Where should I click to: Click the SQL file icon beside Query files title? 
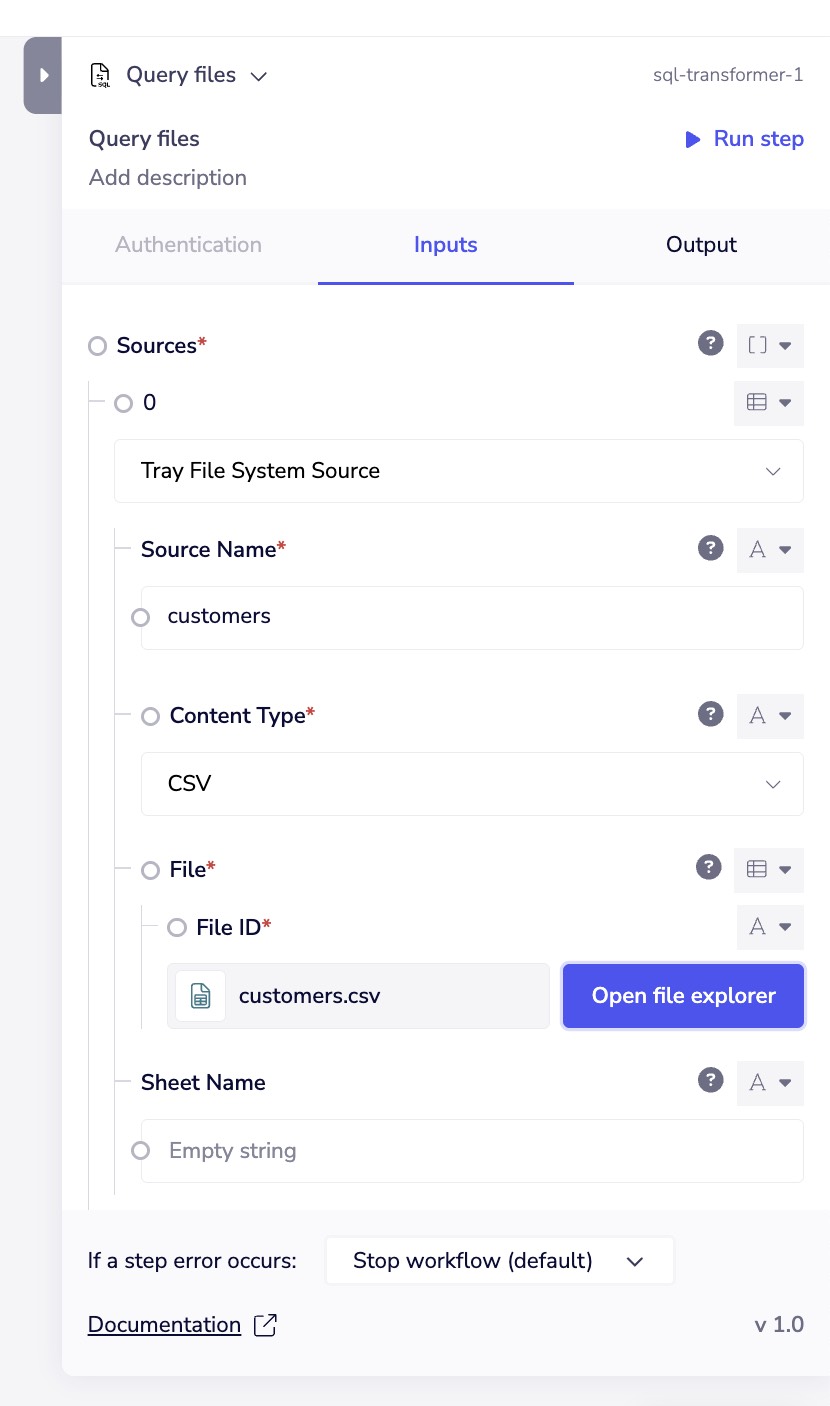pos(99,74)
